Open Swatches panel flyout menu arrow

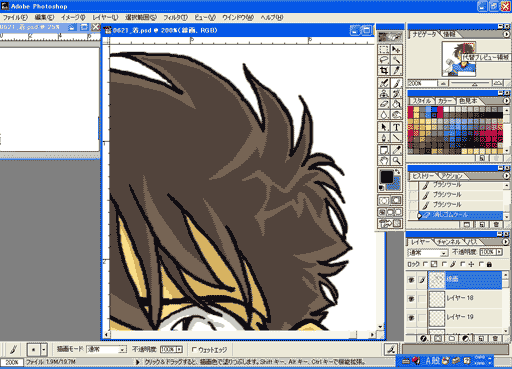coord(506,100)
